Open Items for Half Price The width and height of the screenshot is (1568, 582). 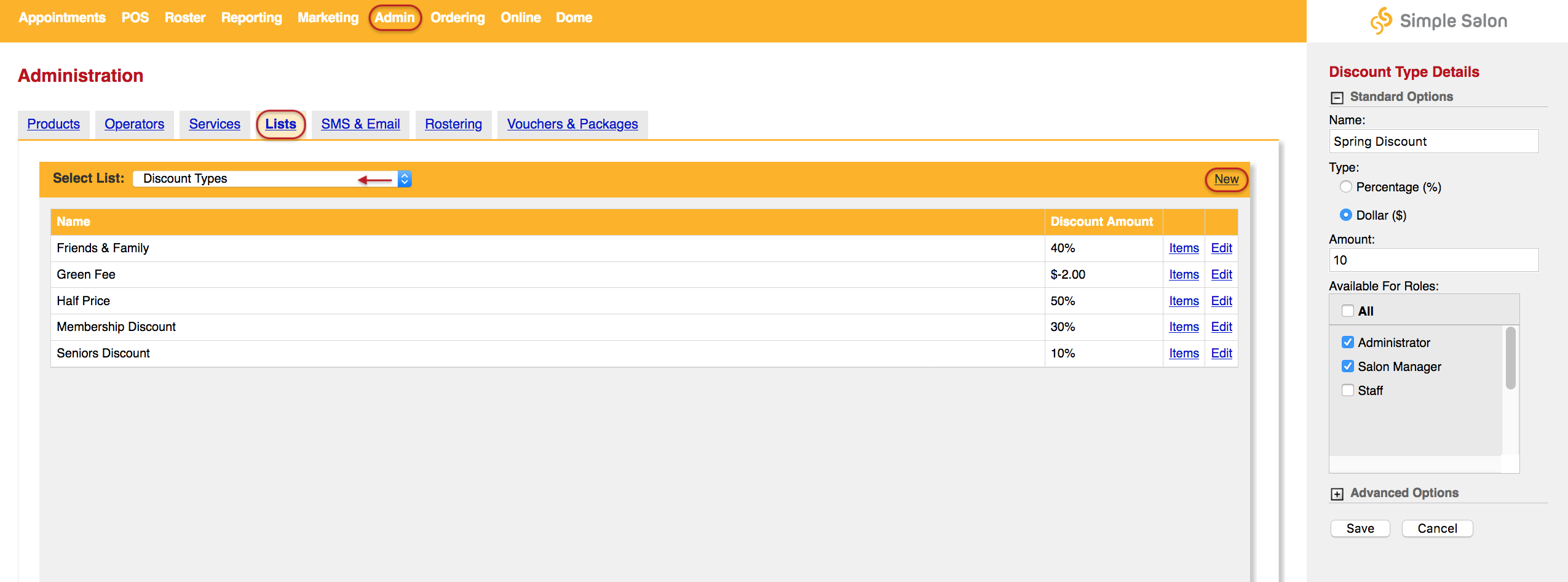coord(1184,301)
